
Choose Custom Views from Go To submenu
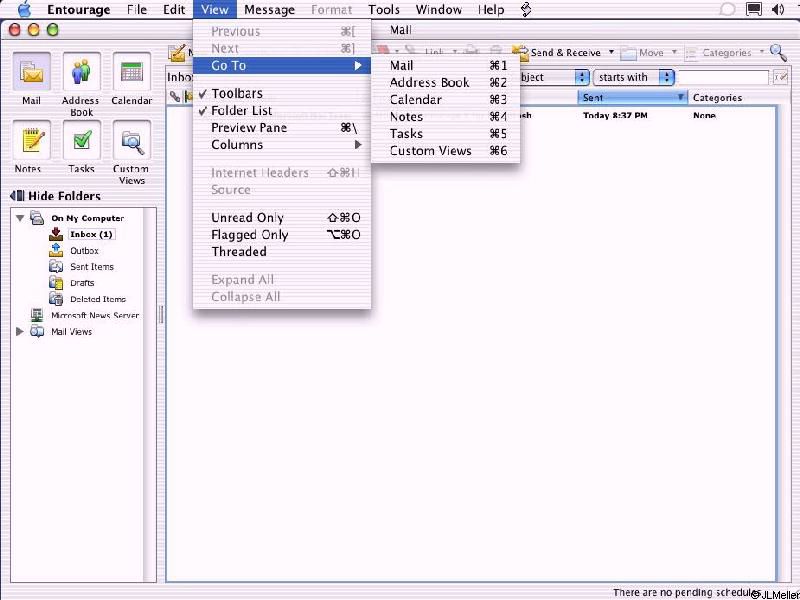coord(445,151)
